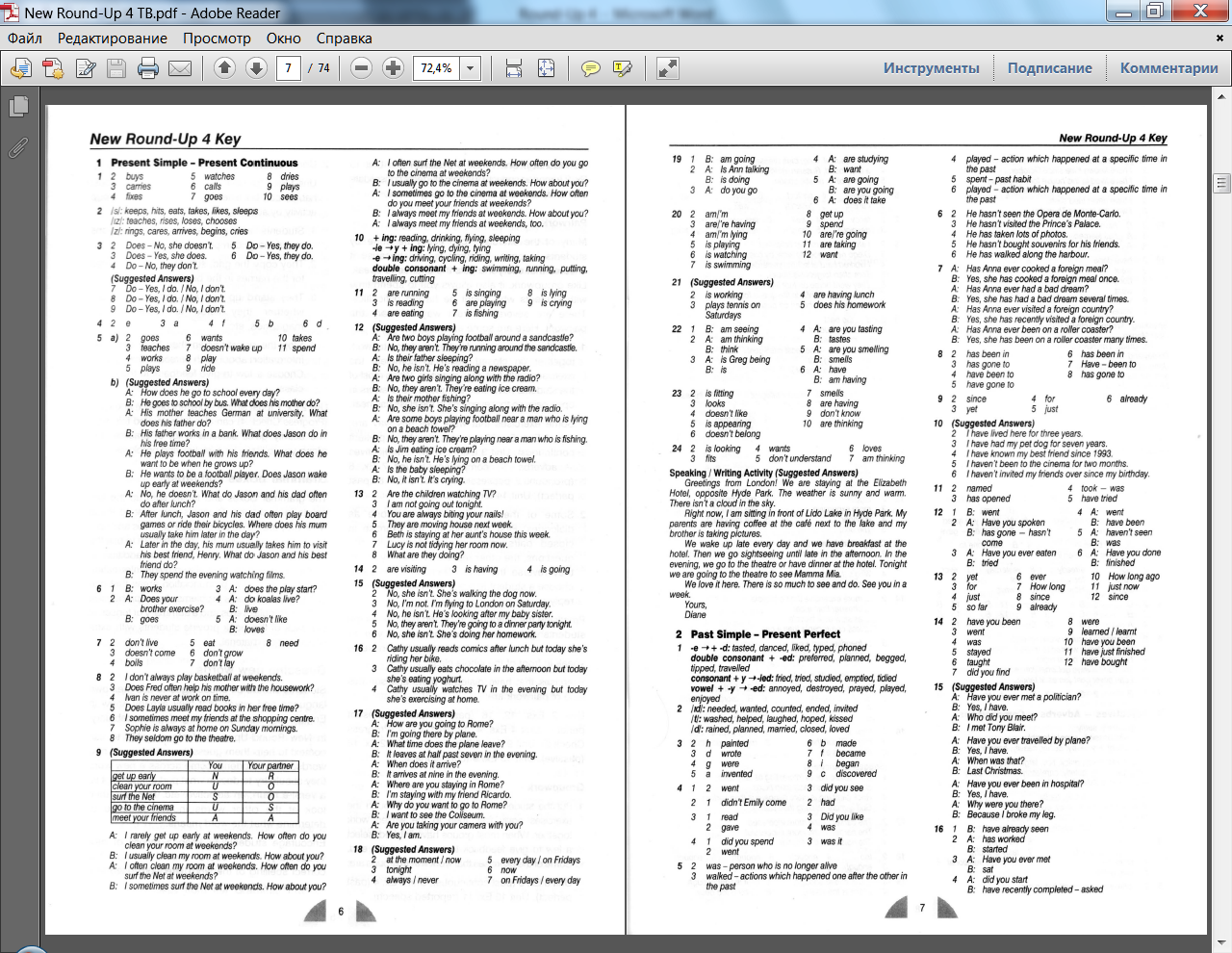Send the file using the envelope icon

(180, 68)
